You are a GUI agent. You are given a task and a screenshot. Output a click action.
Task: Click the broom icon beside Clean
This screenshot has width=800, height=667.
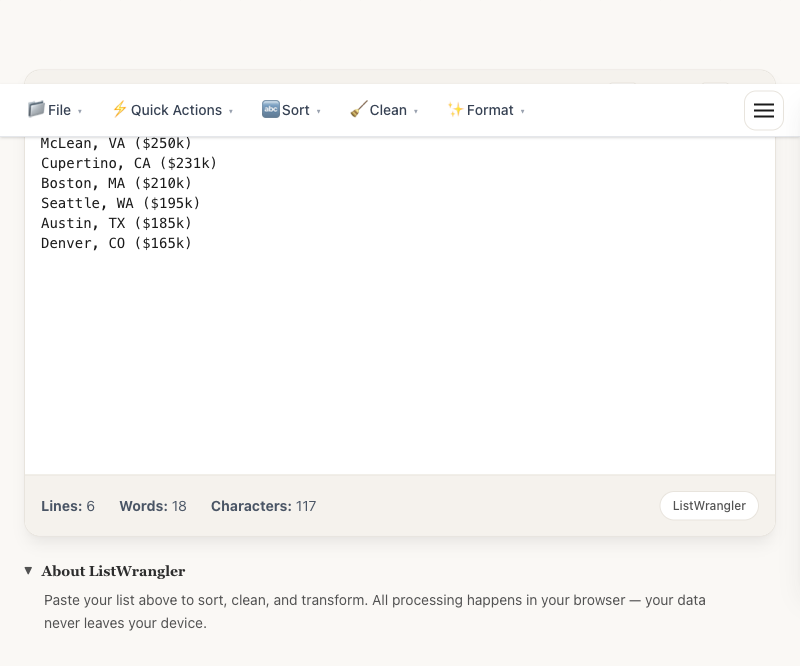(358, 109)
